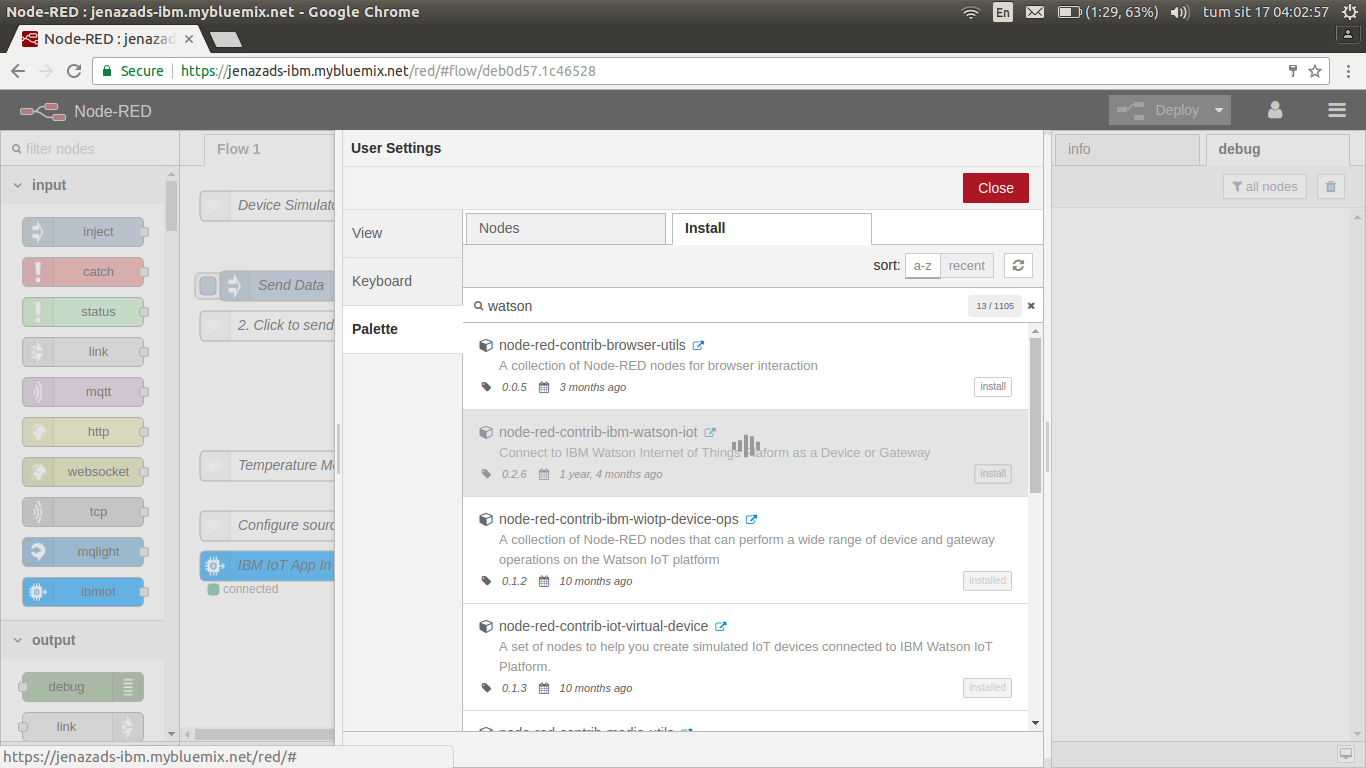Screen dimensions: 1366x768
Task: Open node-red-contrib-browser-utils external link icon
Action: coord(699,346)
